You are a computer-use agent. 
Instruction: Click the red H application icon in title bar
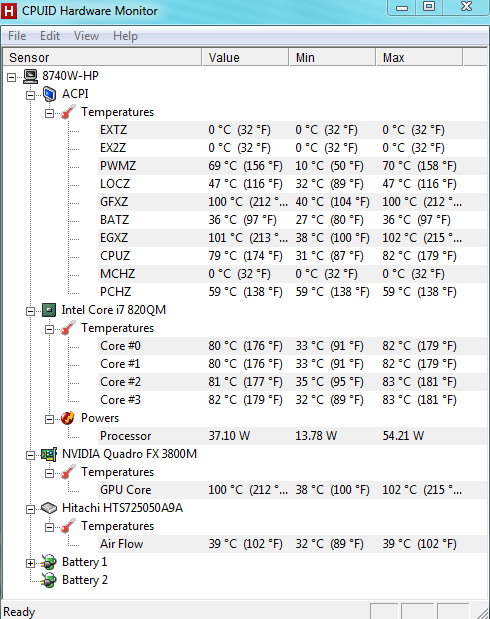9,11
